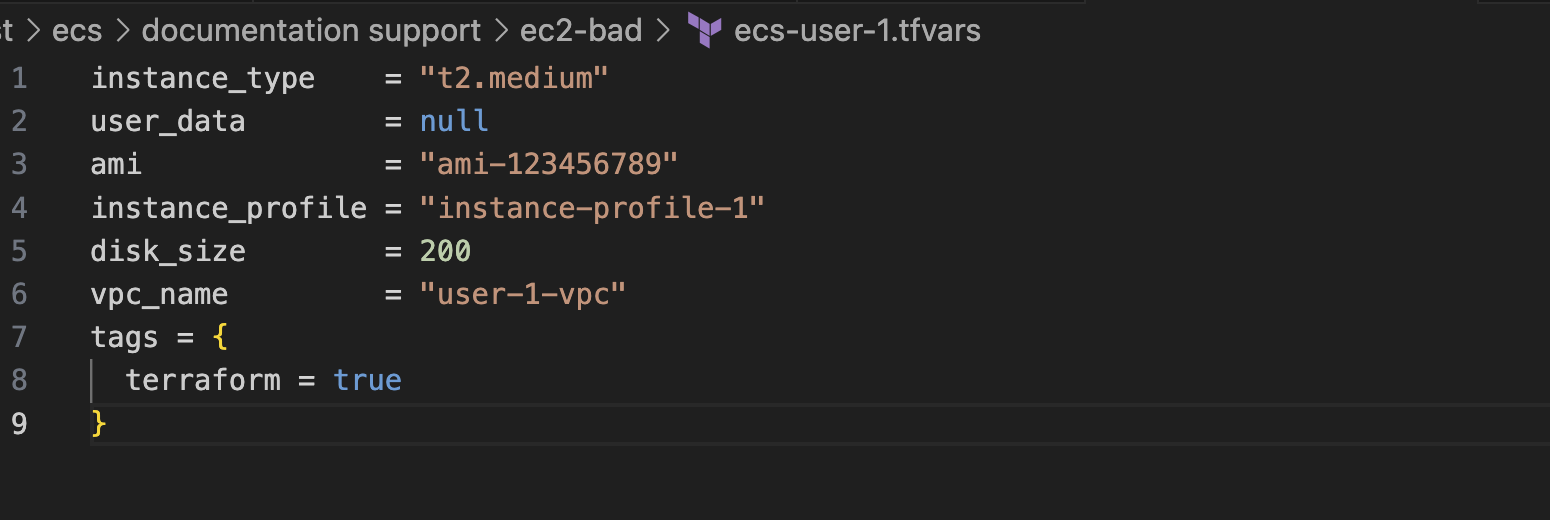
Task: Click the "ami-123456789" string
Action: point(549,164)
